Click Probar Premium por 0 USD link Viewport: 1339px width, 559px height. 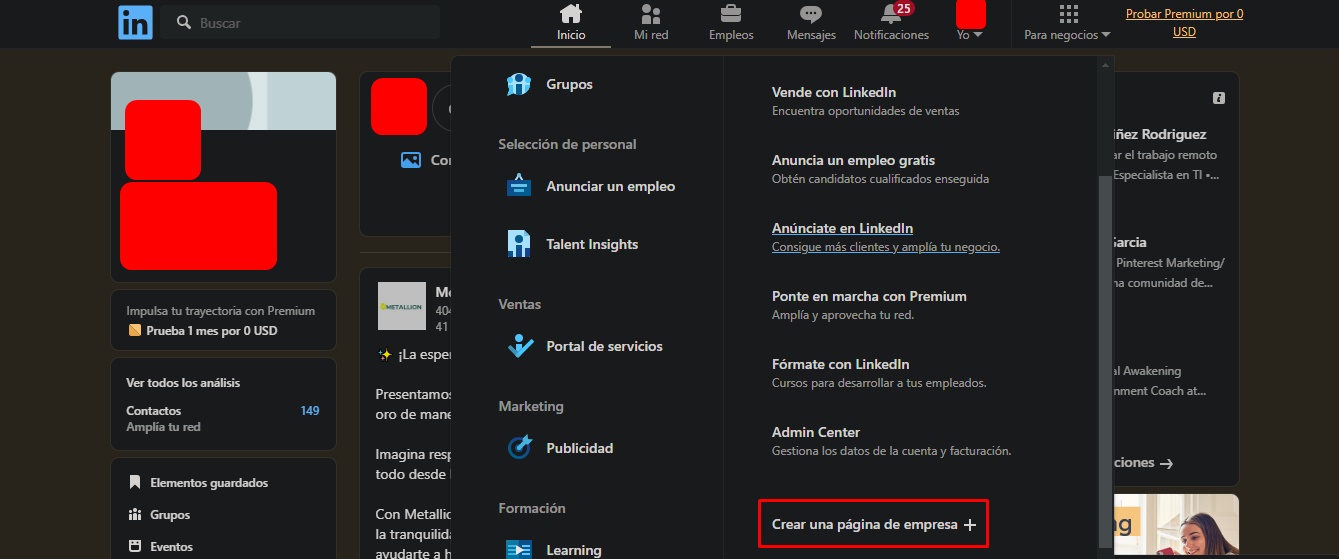pyautogui.click(x=1184, y=23)
